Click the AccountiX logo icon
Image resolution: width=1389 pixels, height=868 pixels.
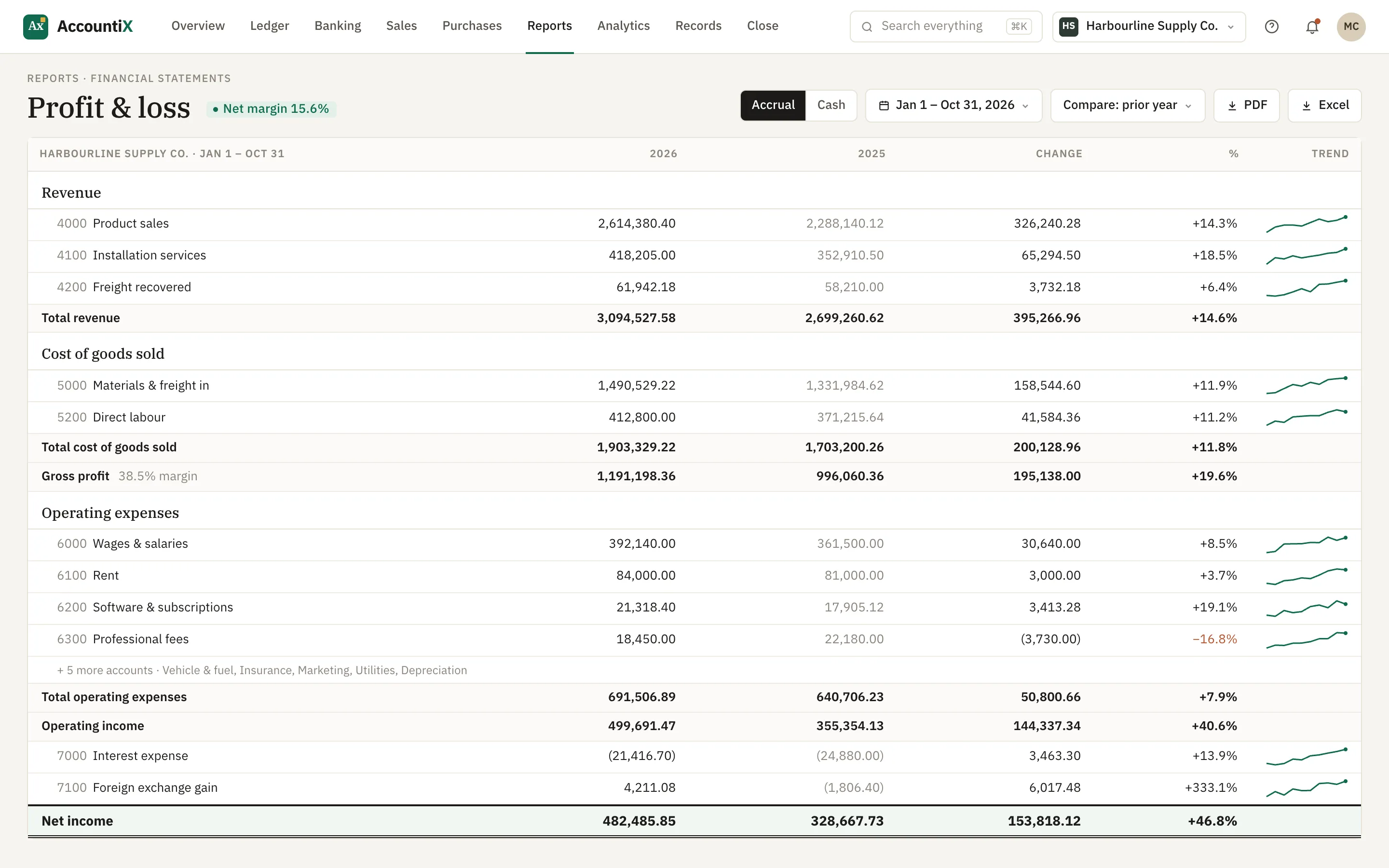click(x=36, y=27)
